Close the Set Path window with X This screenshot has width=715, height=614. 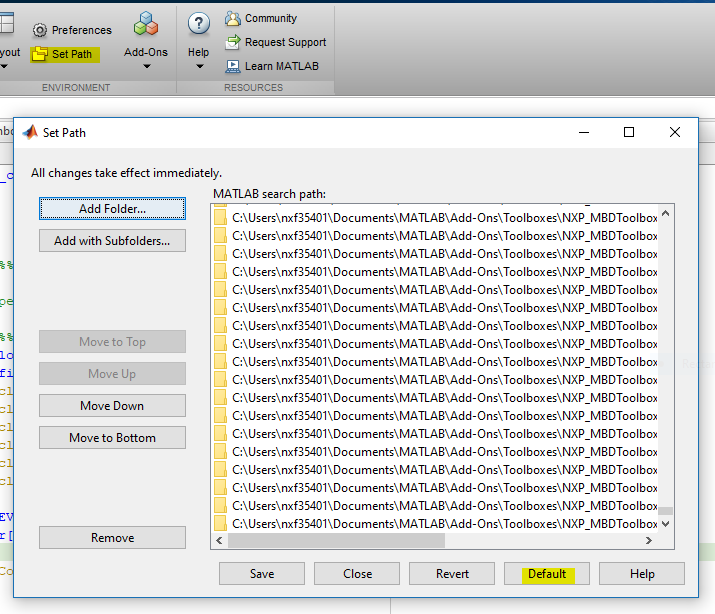675,132
